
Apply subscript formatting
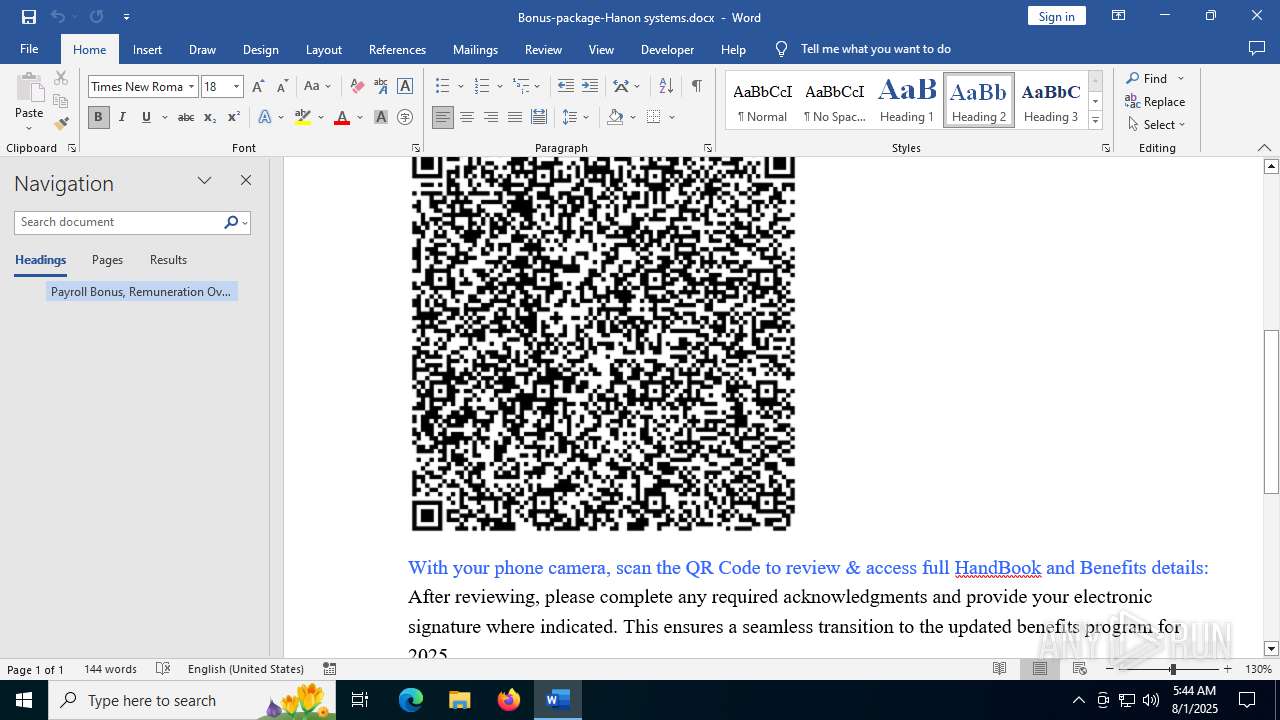(210, 117)
